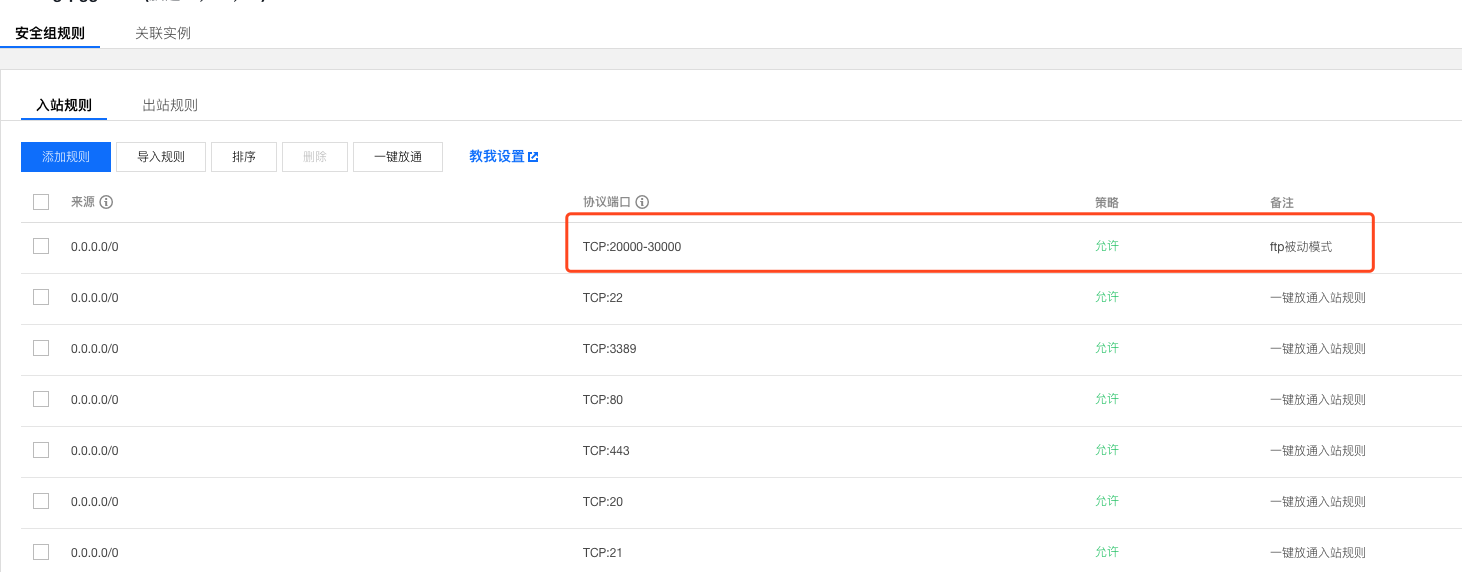Click the greyed 删除 button
The height and width of the screenshot is (572, 1462).
click(315, 157)
